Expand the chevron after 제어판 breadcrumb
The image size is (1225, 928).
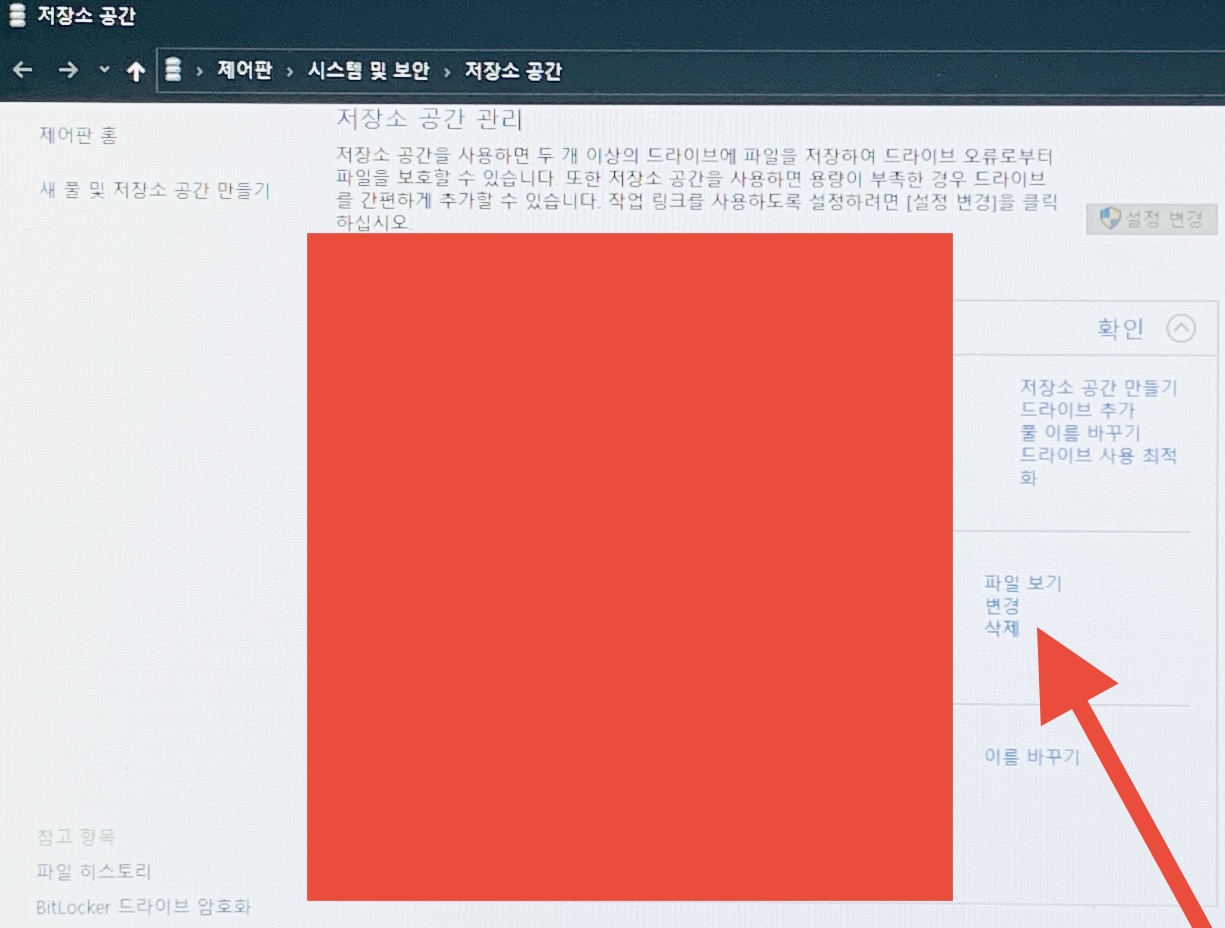pyautogui.click(x=290, y=71)
